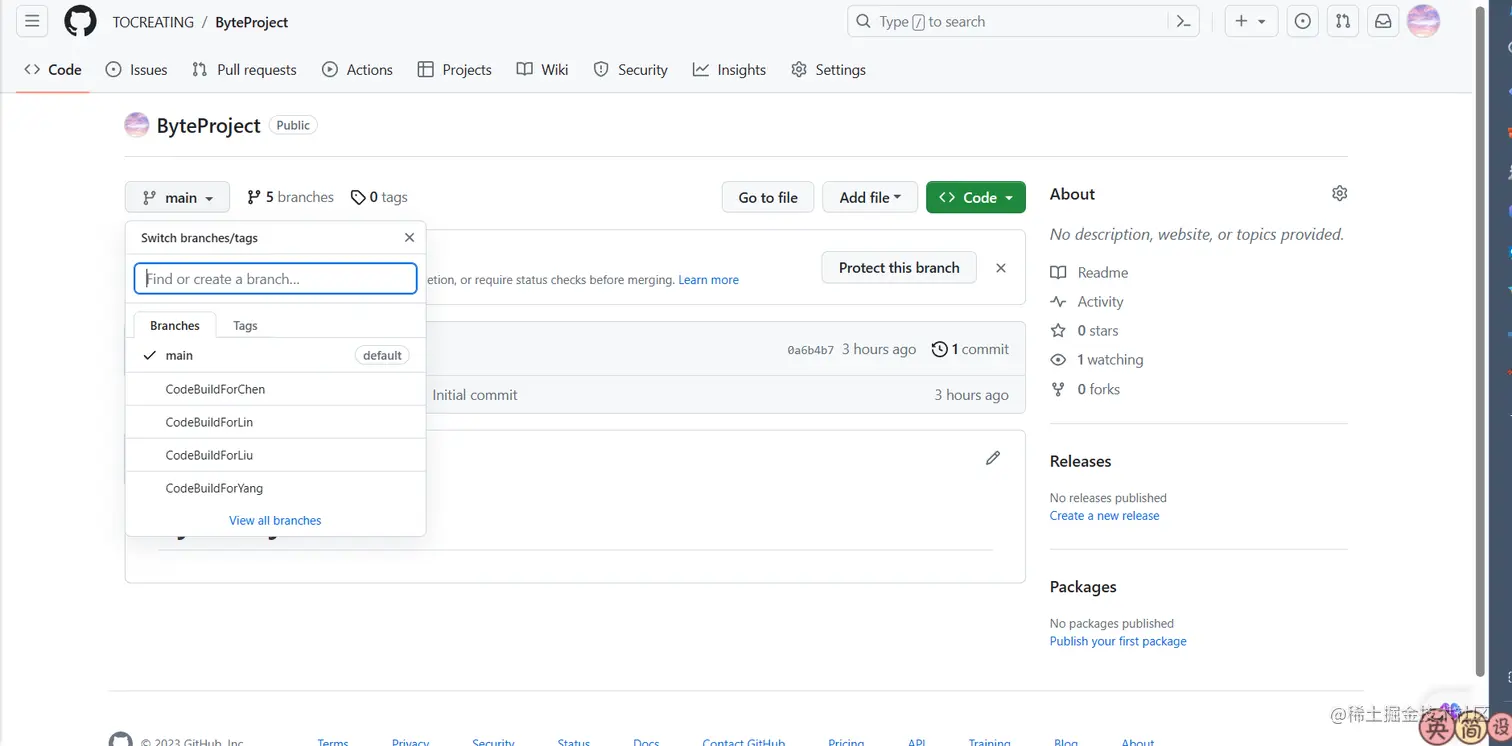Switch to the Security tab

click(x=630, y=69)
